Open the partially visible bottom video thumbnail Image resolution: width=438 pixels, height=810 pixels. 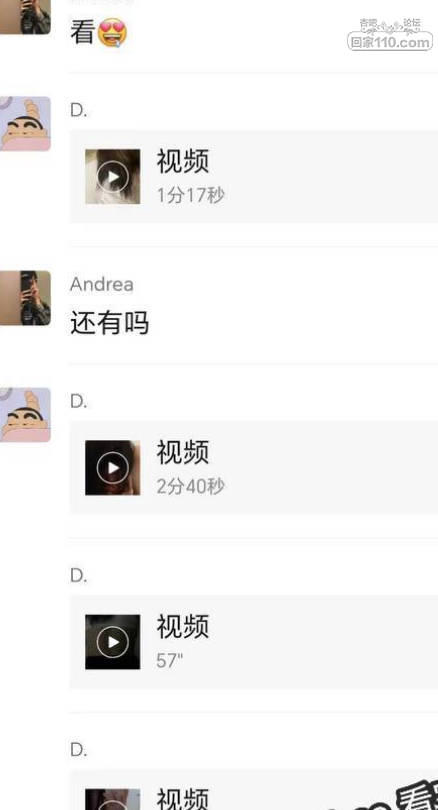coord(113,799)
